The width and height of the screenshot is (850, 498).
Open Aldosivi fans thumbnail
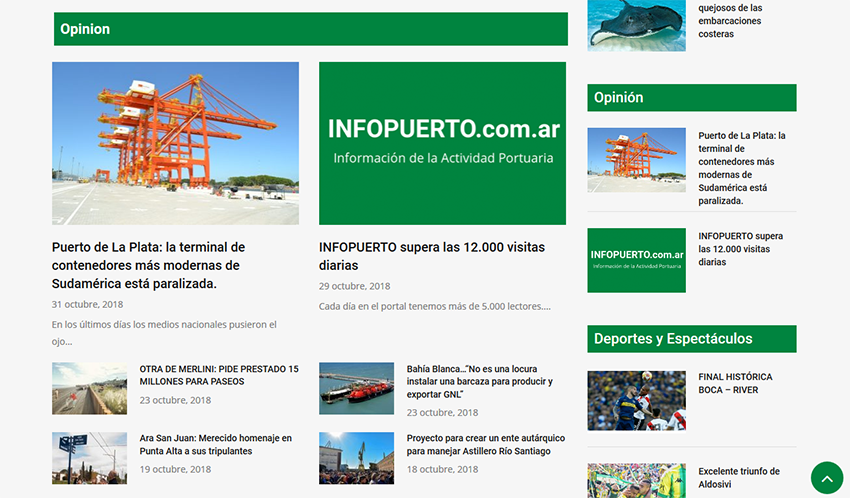[x=636, y=481]
